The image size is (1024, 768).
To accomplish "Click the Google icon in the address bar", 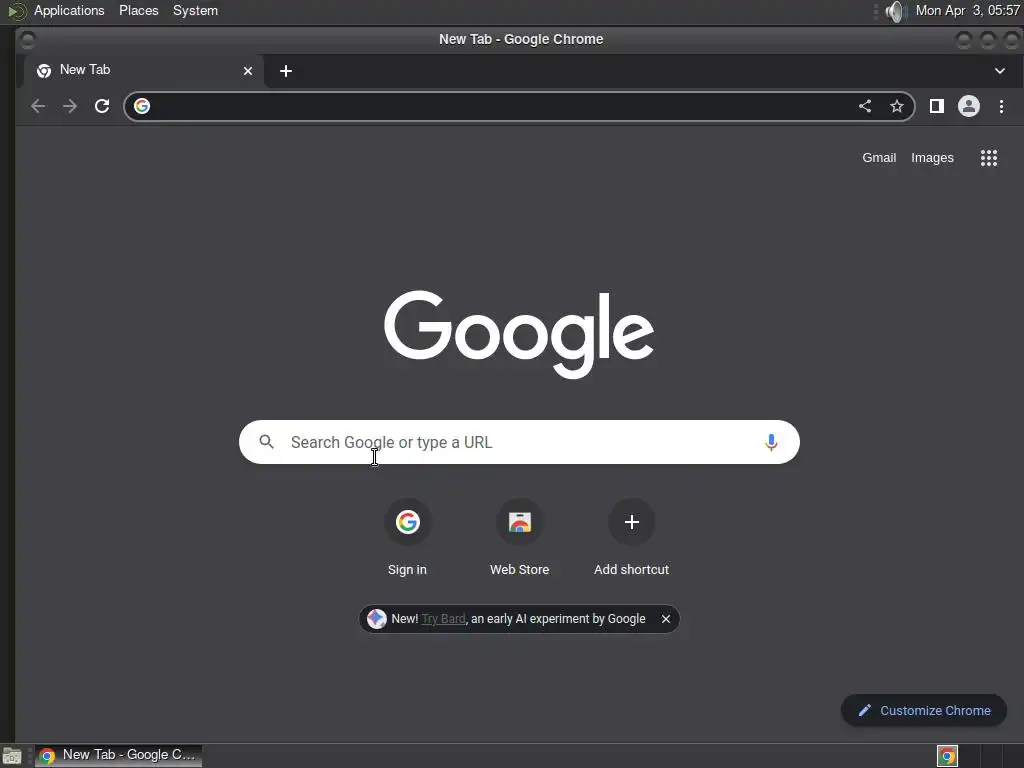I will pos(142,106).
